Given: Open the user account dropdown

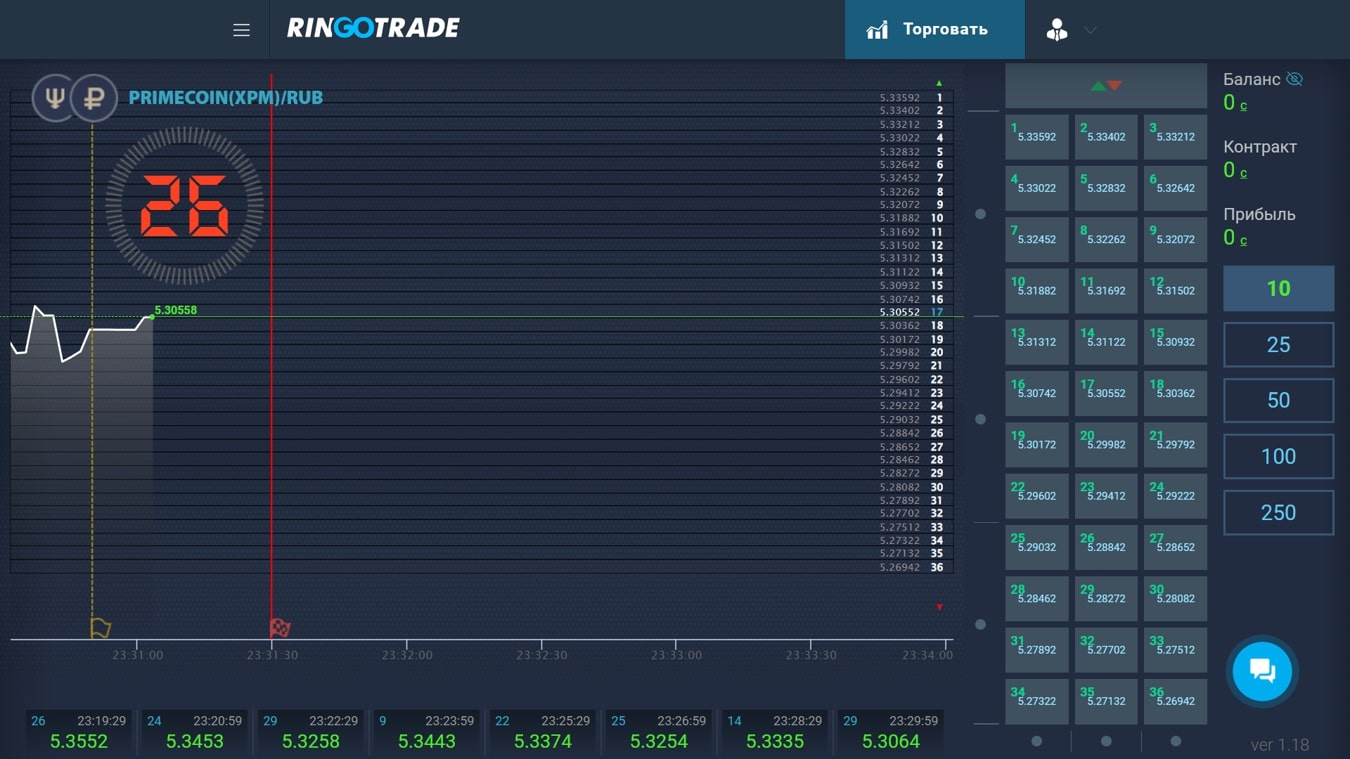Looking at the screenshot, I should (x=1070, y=30).
